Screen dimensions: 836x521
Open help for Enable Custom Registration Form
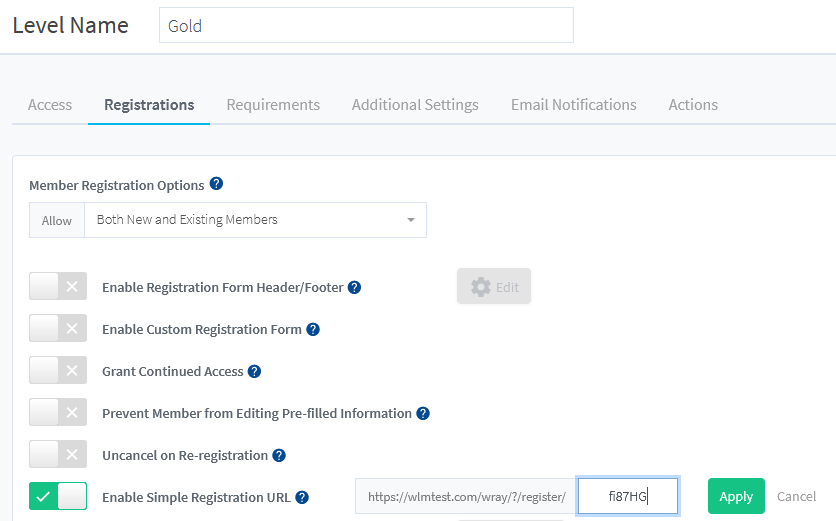click(x=313, y=330)
